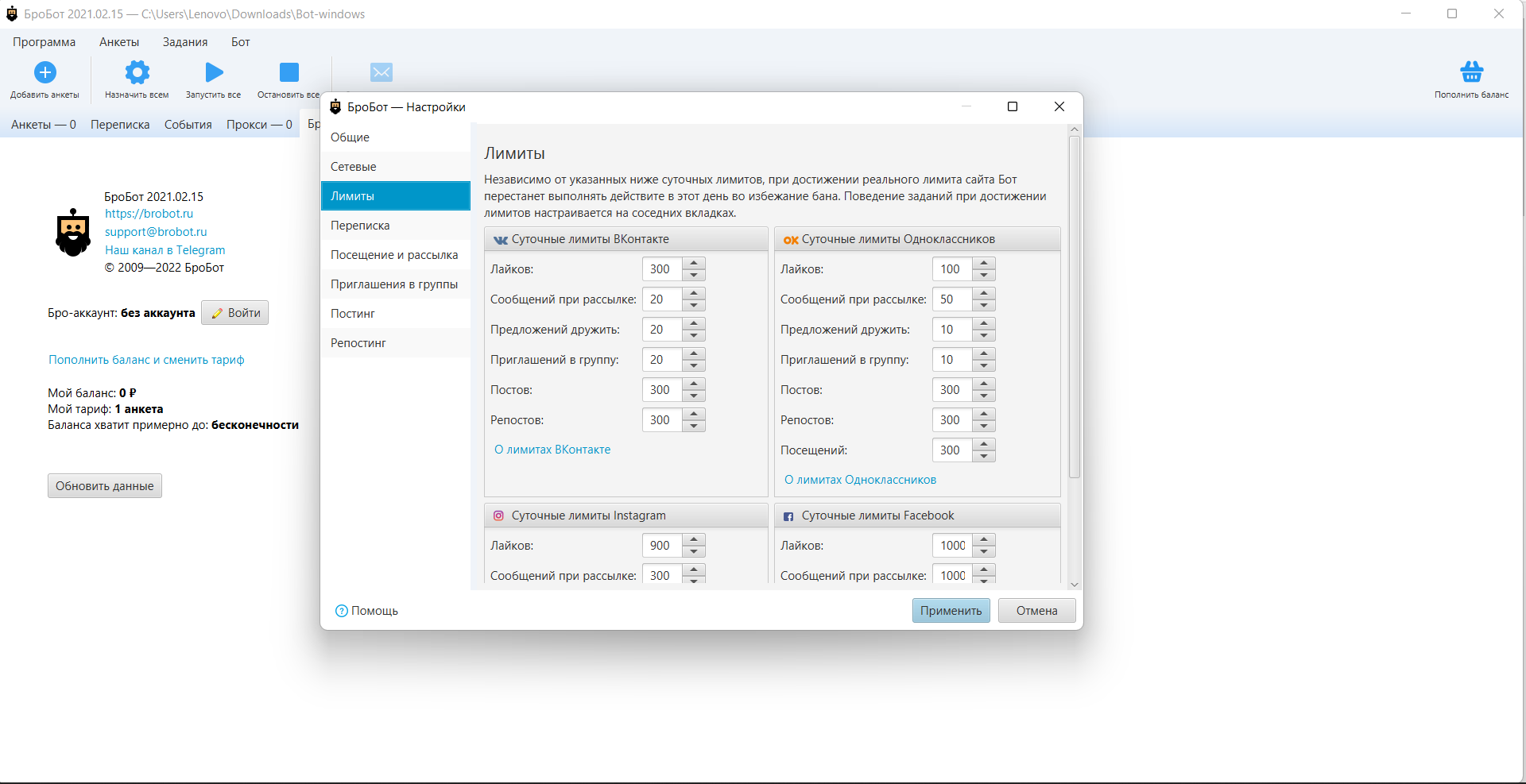This screenshot has width=1526, height=784.
Task: Decrease VKontakte Предложений дружить value
Action: click(694, 335)
